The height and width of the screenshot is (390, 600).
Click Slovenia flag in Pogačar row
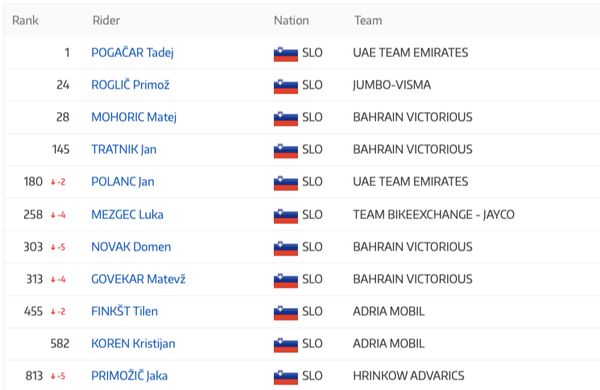(x=285, y=54)
